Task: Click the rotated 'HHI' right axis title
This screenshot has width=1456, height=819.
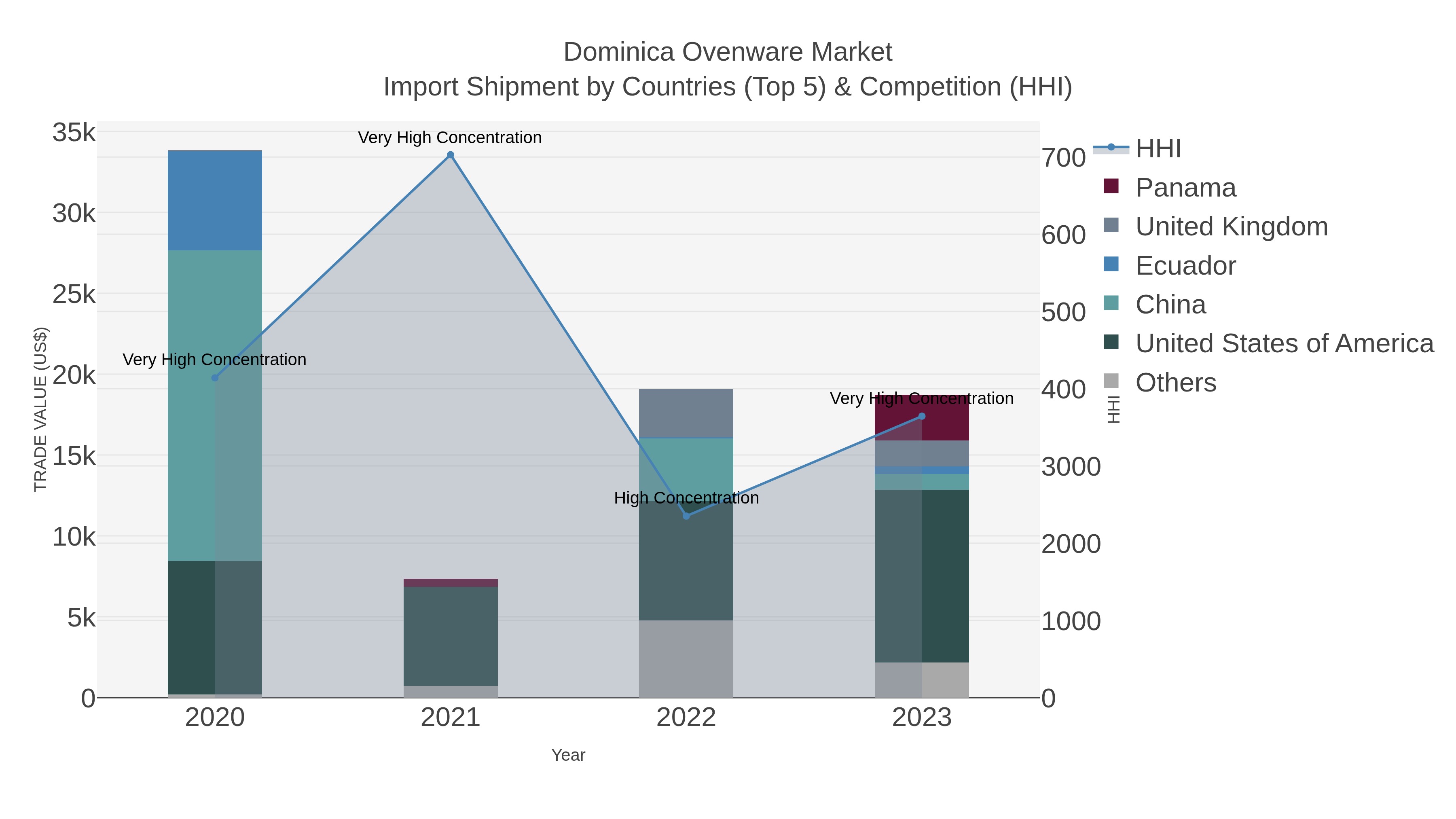Action: [x=1113, y=409]
